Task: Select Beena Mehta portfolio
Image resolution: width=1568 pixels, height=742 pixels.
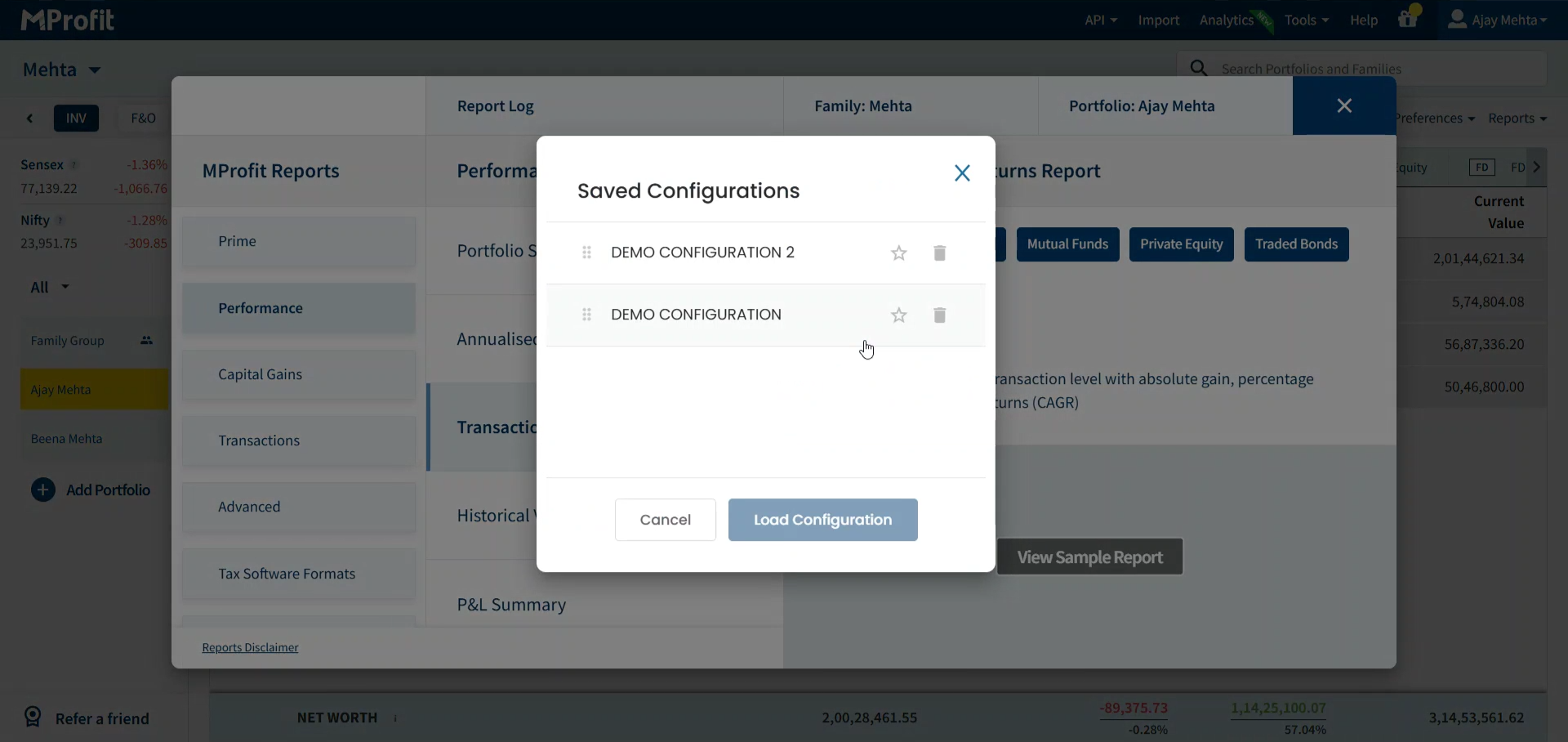Action: (94, 439)
